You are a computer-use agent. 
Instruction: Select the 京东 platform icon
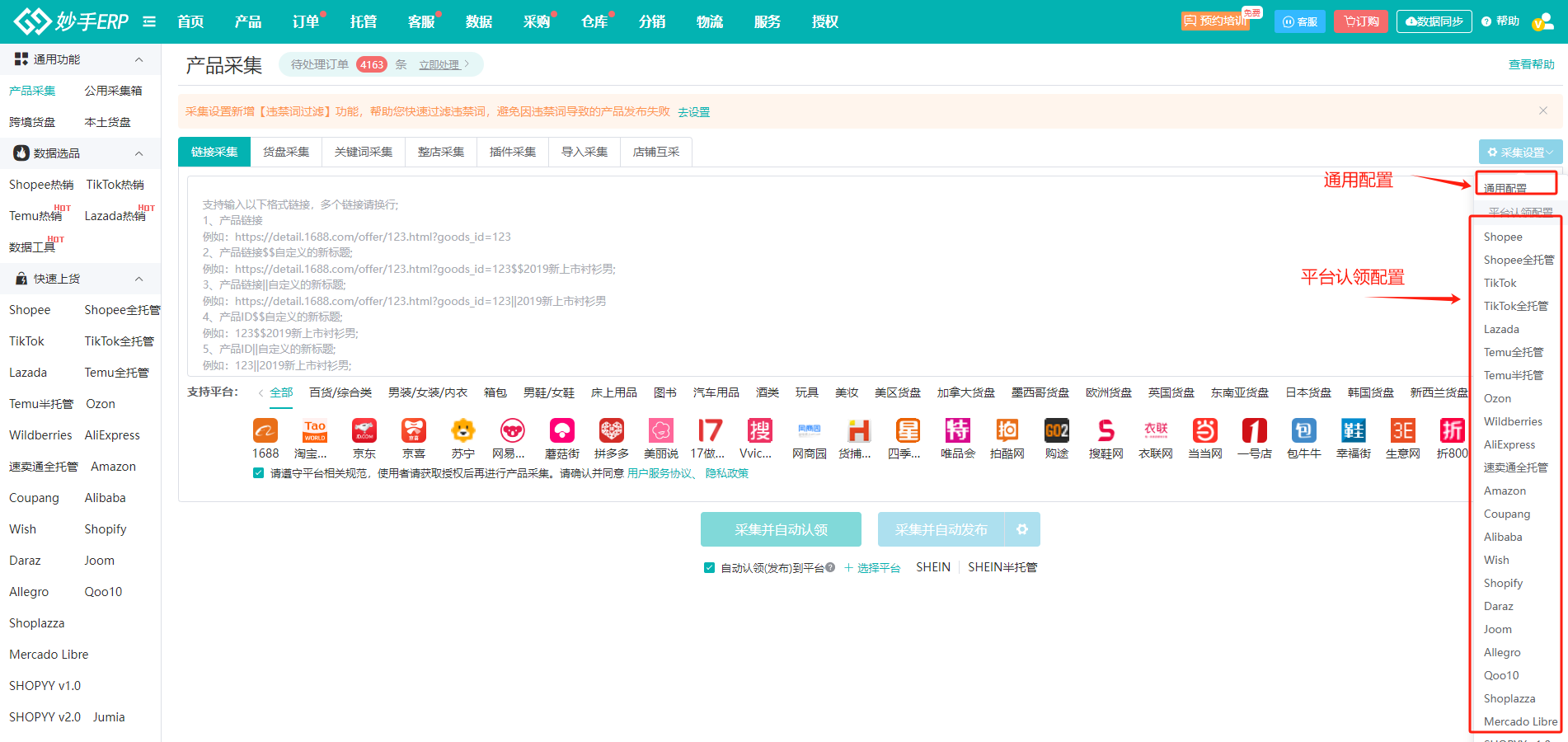(364, 430)
